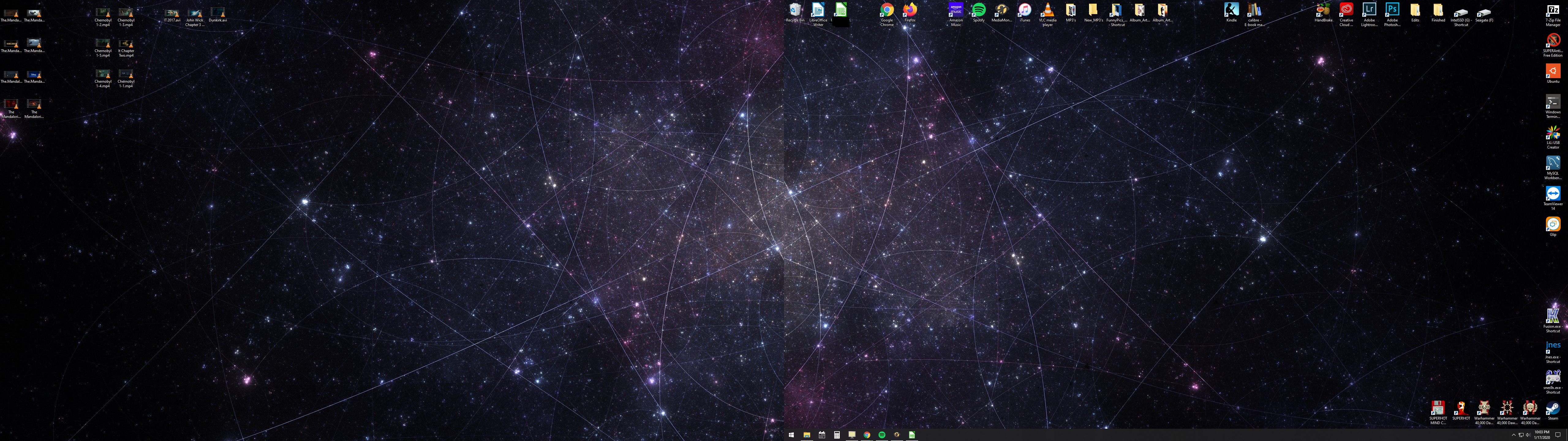
Task: Open taskbar clock showing 10:03 PM
Action: 1542,435
